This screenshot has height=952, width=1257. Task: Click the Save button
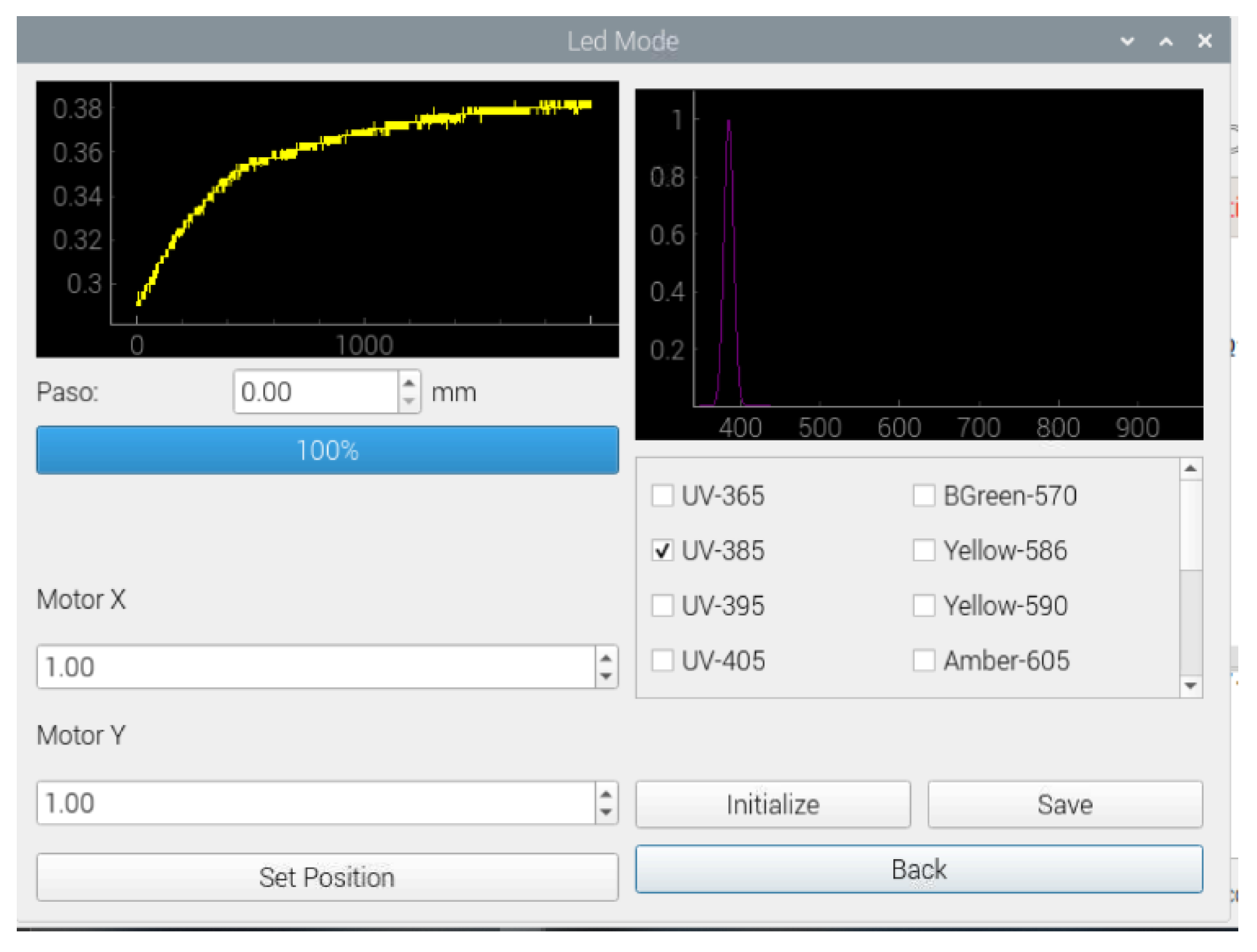[x=1064, y=804]
